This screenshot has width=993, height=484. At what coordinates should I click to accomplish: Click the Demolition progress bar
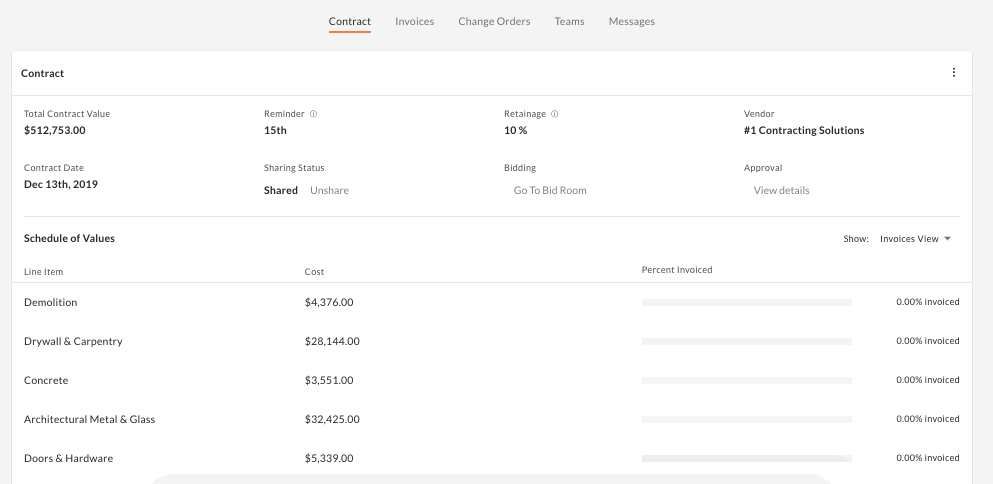click(x=747, y=303)
